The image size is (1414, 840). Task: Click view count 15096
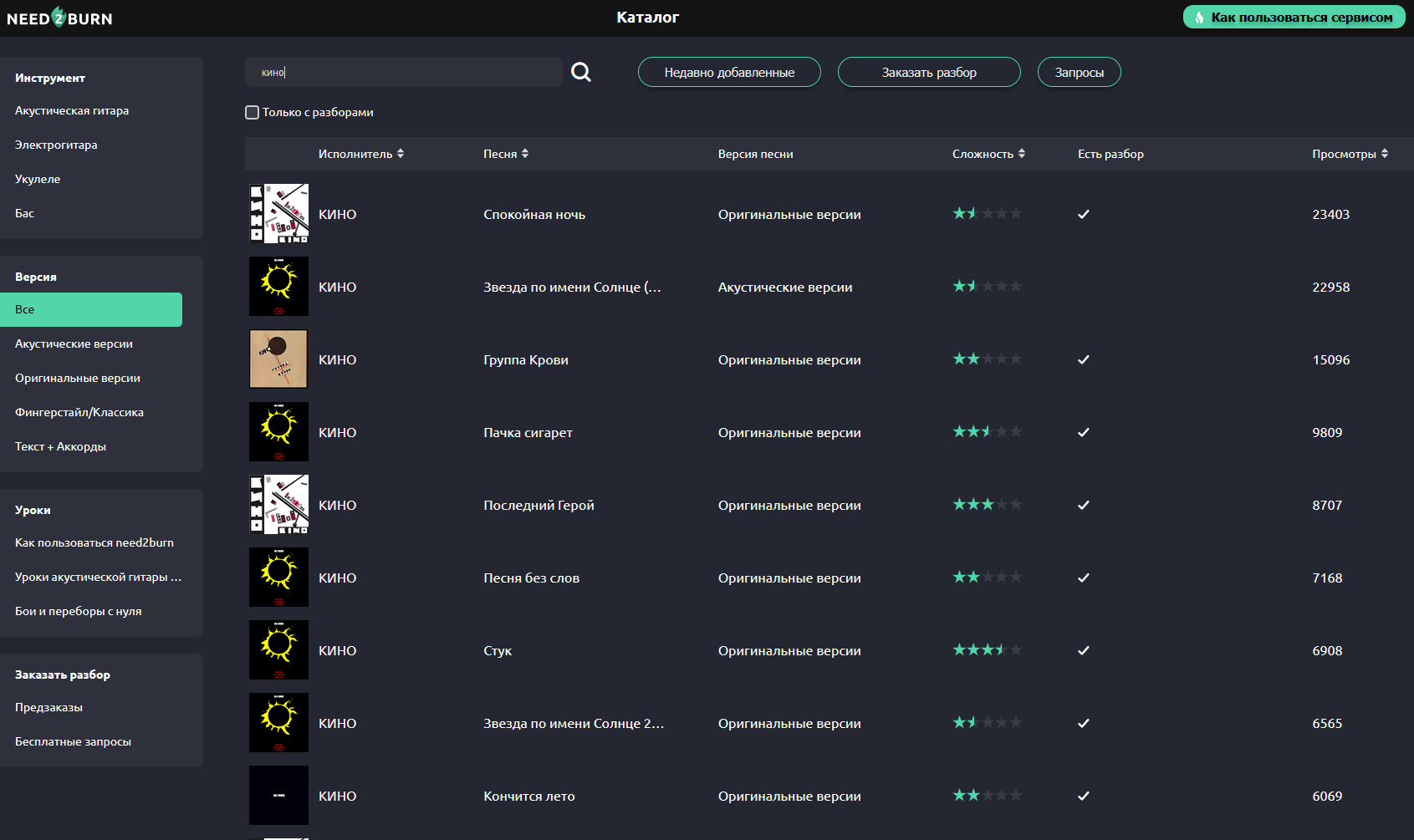point(1331,359)
